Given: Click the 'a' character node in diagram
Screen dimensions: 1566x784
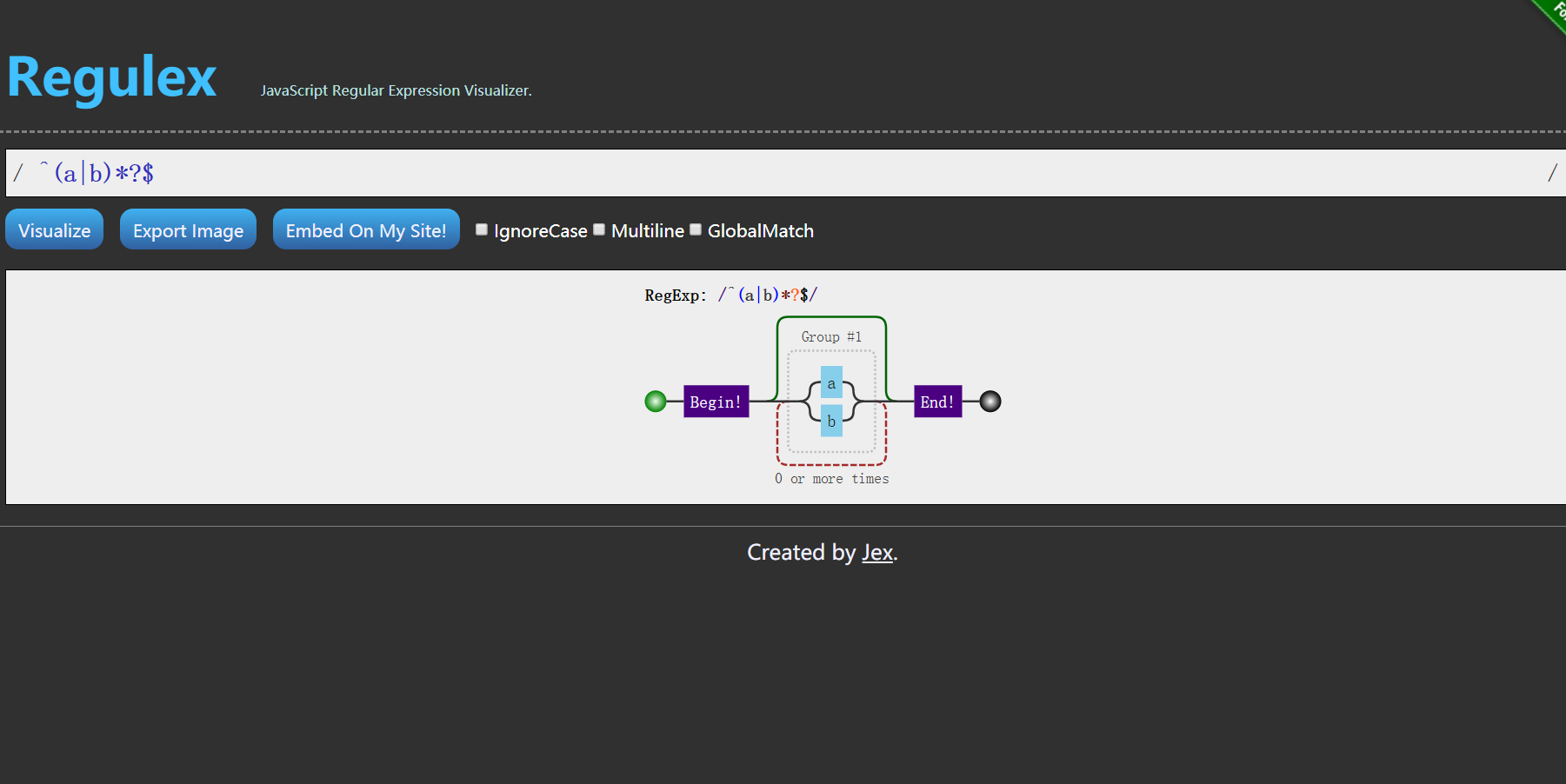Looking at the screenshot, I should point(831,383).
